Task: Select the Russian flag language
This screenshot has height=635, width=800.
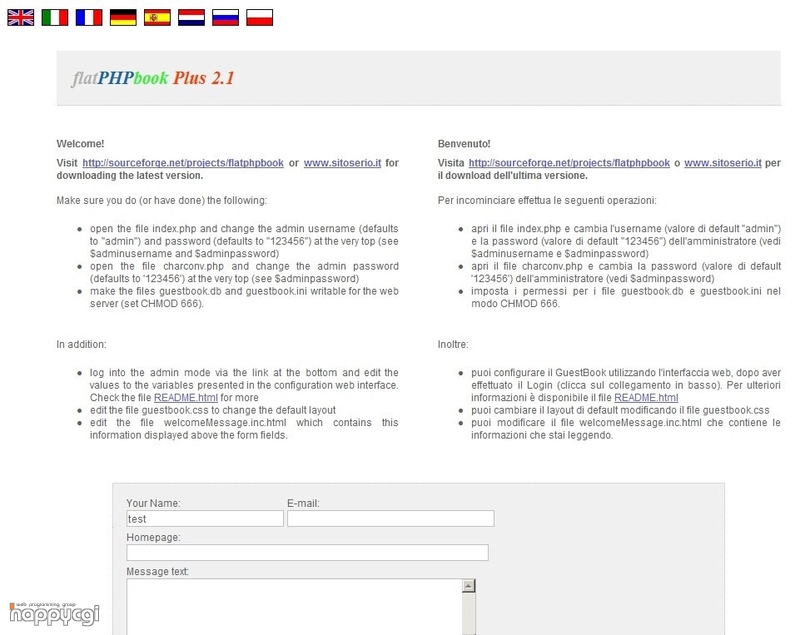Action: (x=226, y=17)
